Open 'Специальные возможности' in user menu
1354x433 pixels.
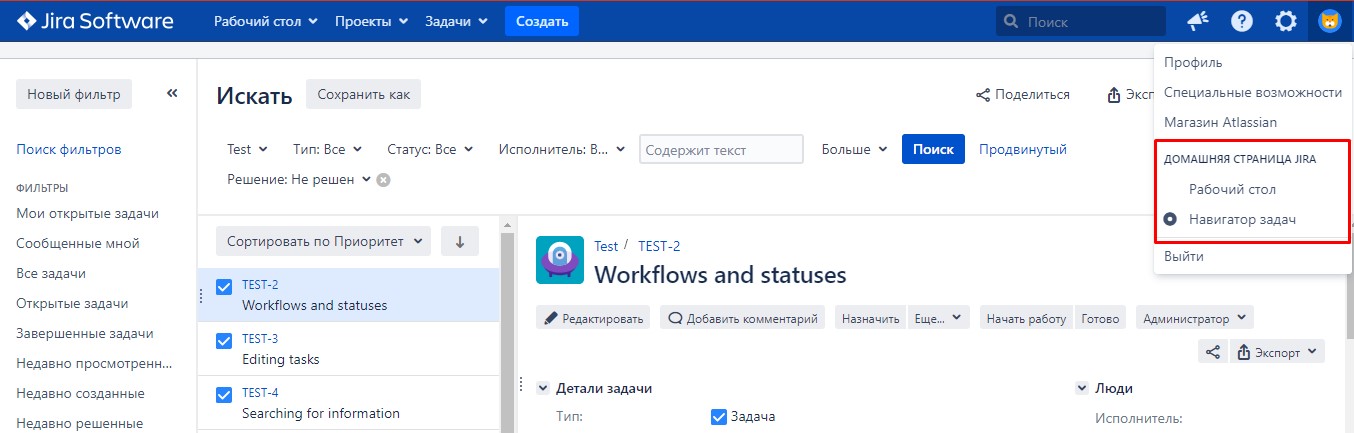click(1253, 92)
